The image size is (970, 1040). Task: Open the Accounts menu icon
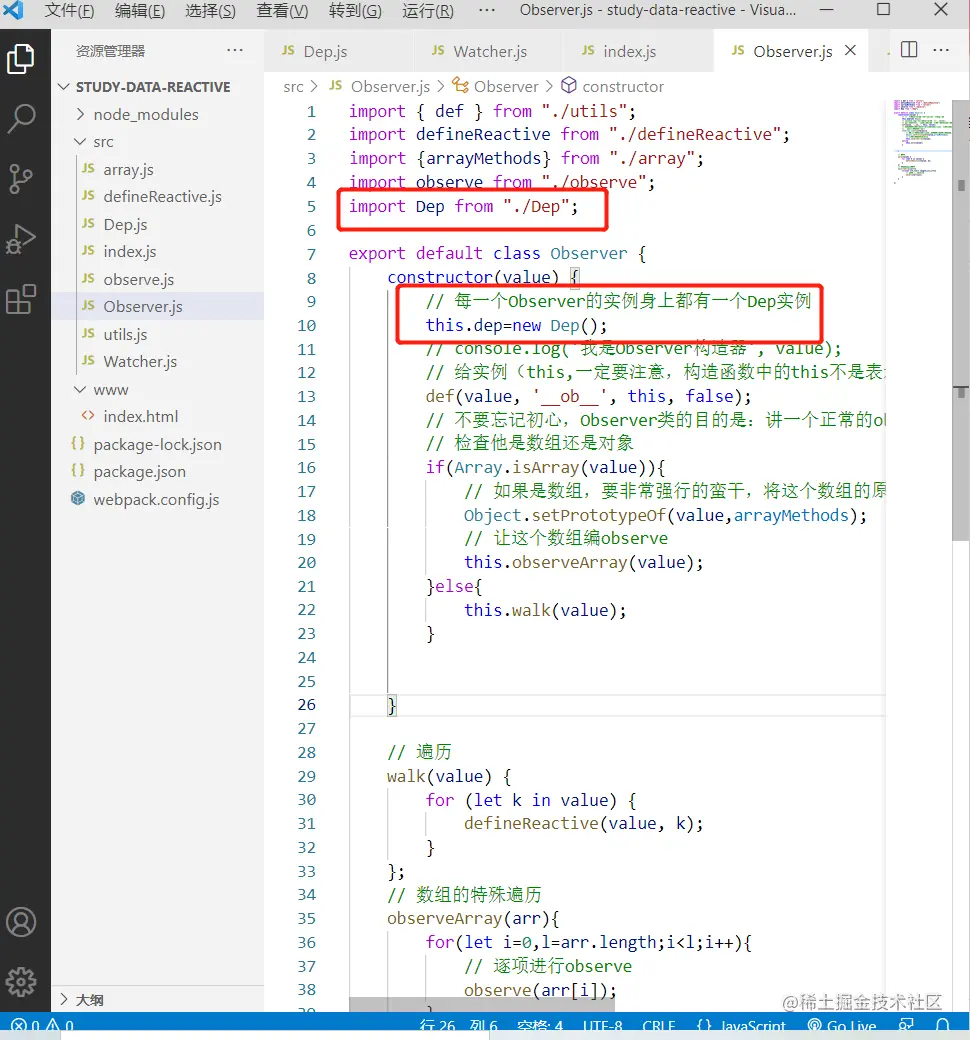point(21,922)
